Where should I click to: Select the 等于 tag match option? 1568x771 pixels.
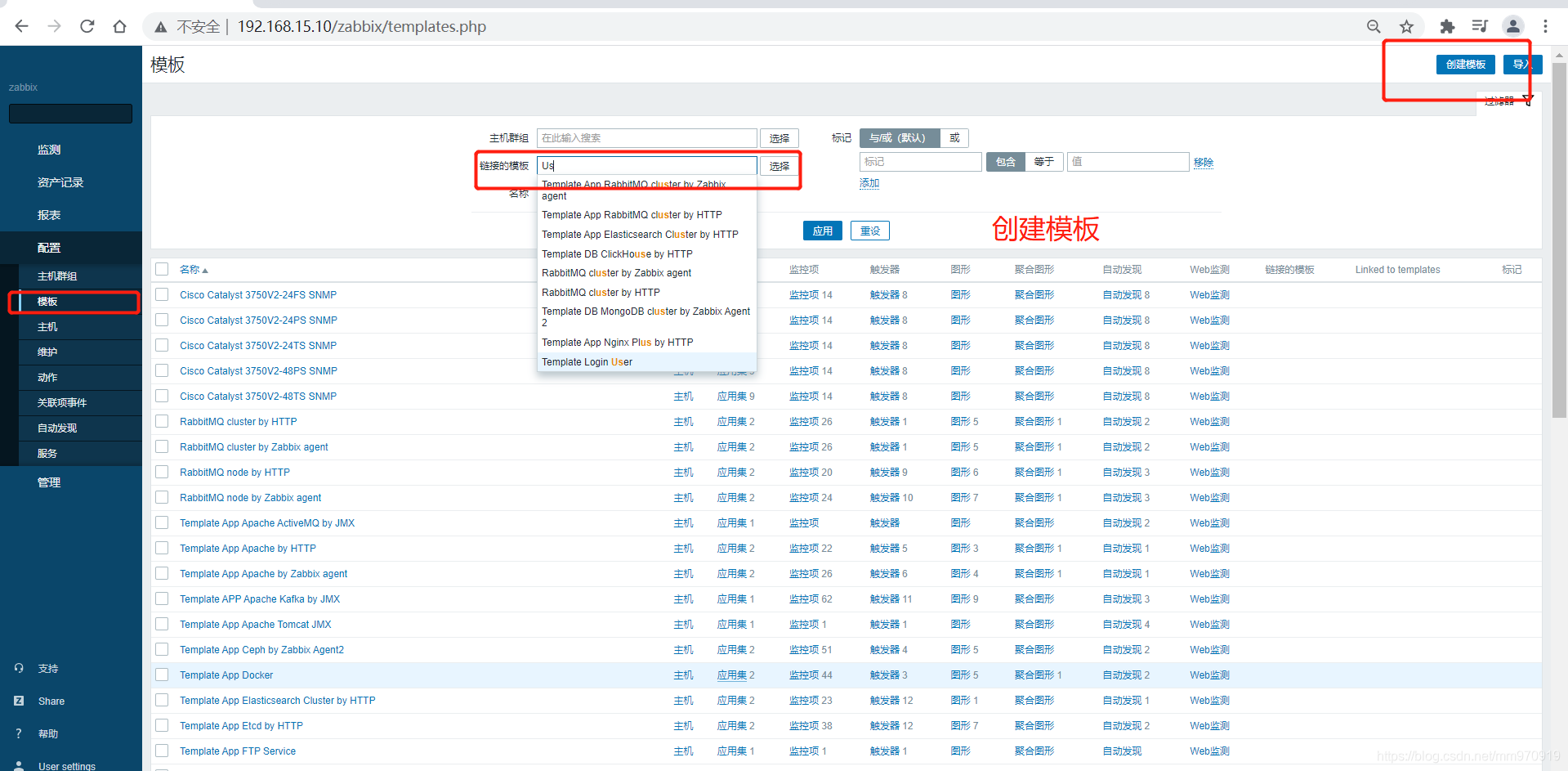(1043, 162)
